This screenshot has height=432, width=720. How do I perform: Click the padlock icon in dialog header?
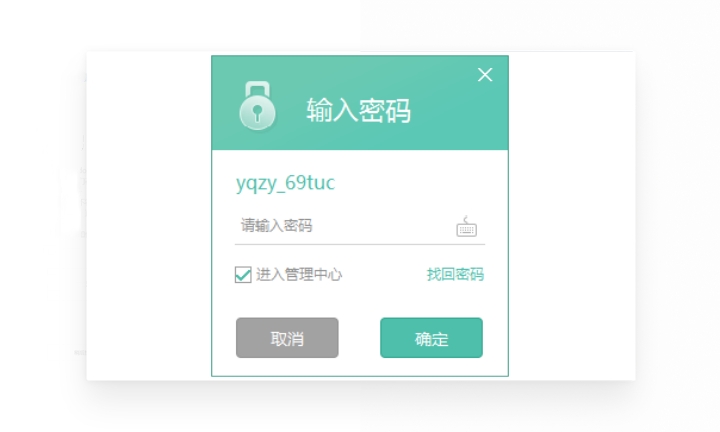[x=258, y=106]
